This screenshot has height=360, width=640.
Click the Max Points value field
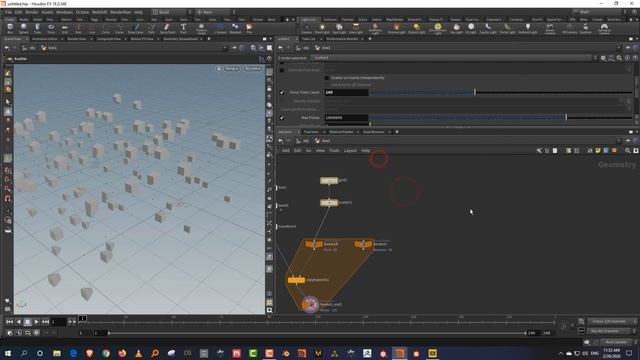[x=346, y=118]
